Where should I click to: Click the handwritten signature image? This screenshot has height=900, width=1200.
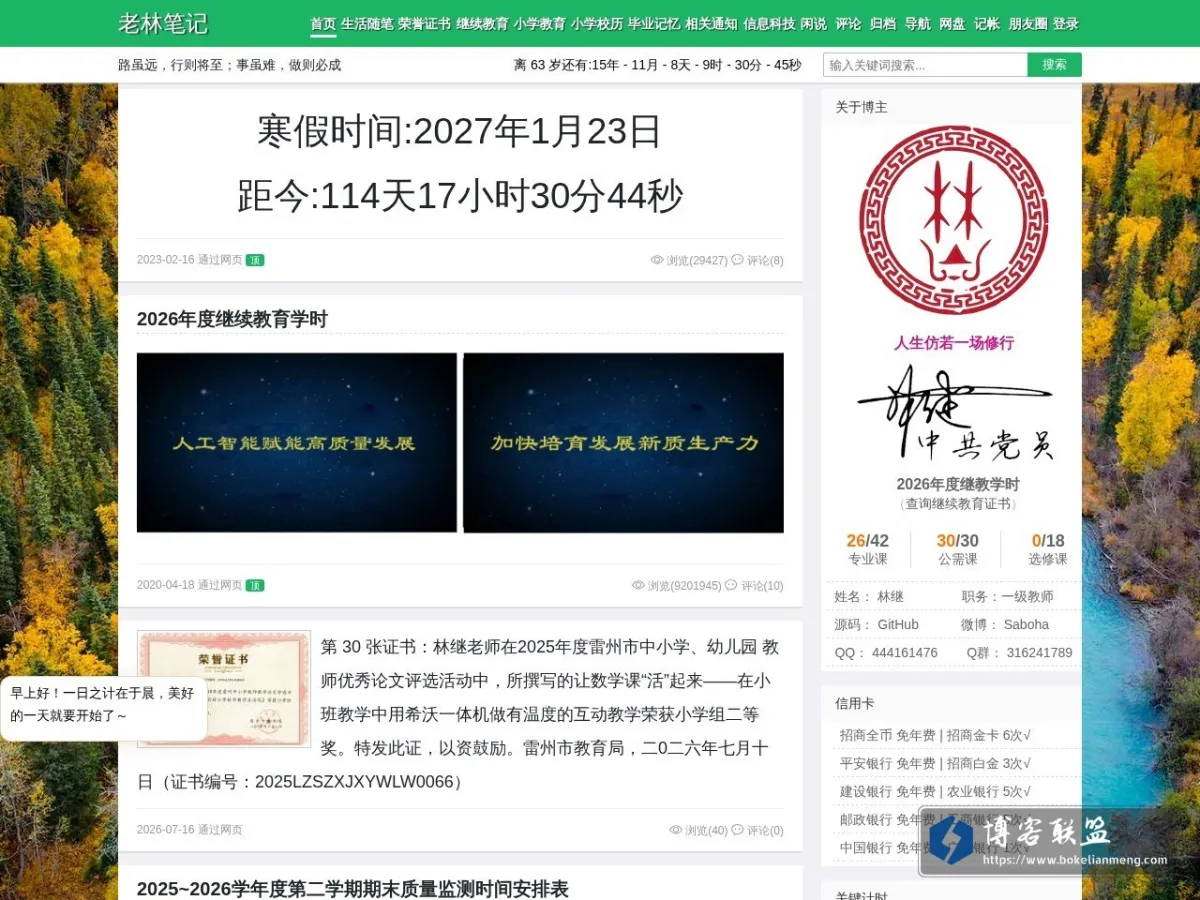(x=955, y=413)
